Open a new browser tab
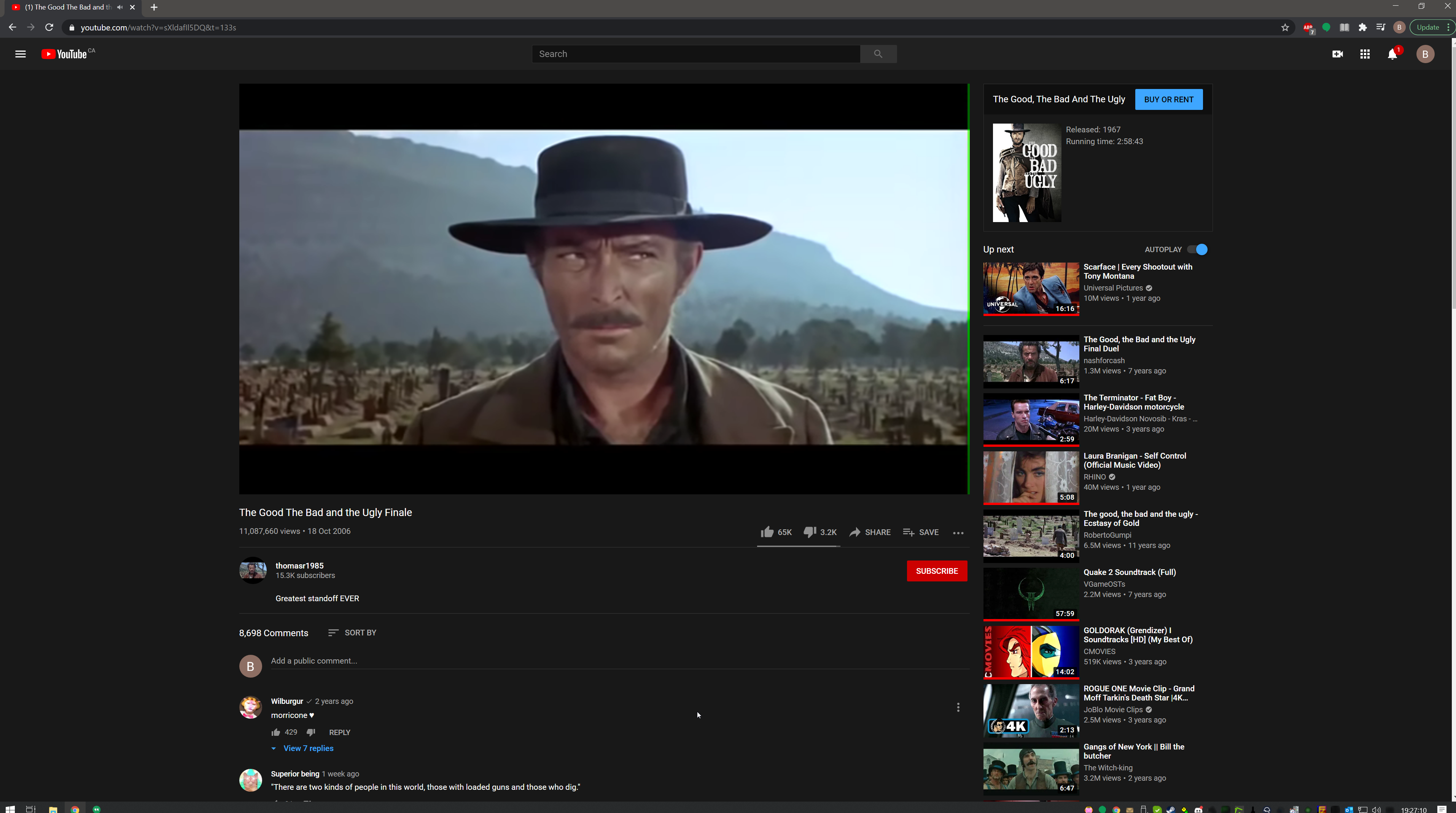Image resolution: width=1456 pixels, height=813 pixels. [154, 7]
